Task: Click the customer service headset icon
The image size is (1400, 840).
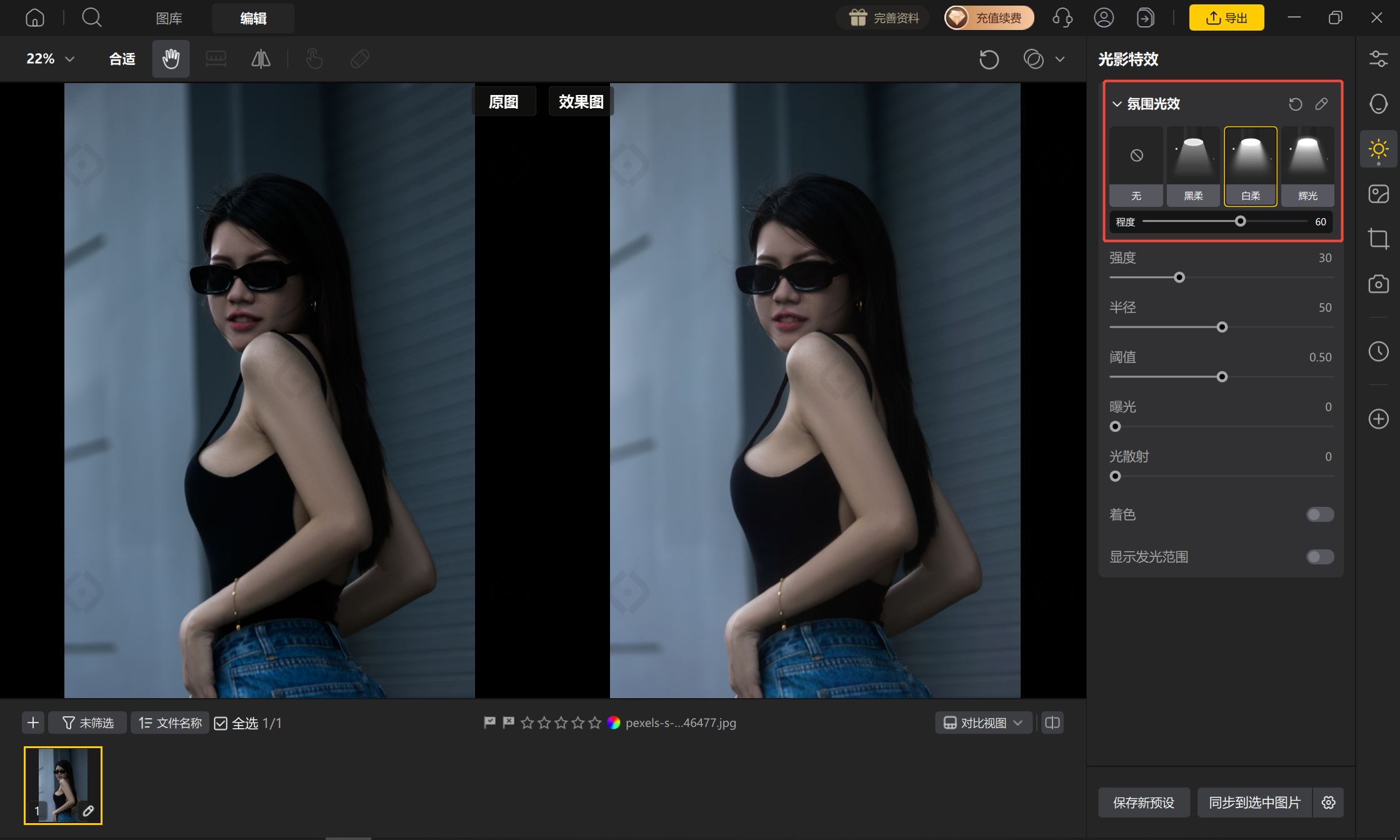Action: point(1062,17)
